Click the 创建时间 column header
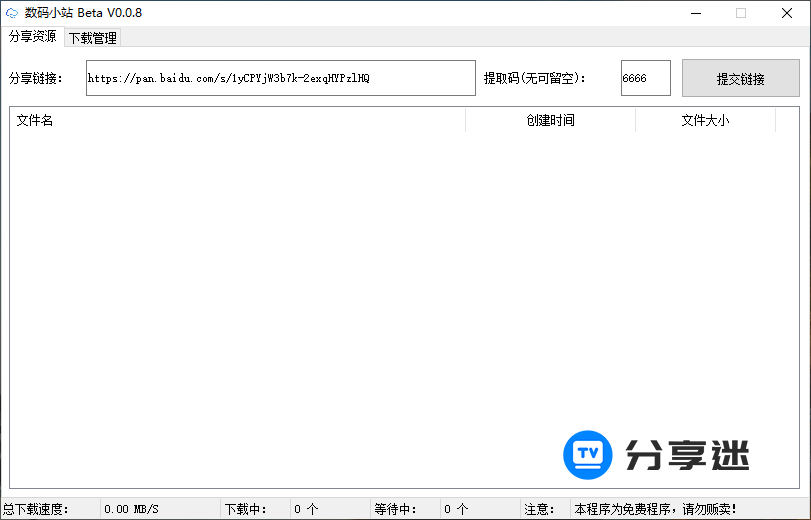 click(550, 120)
